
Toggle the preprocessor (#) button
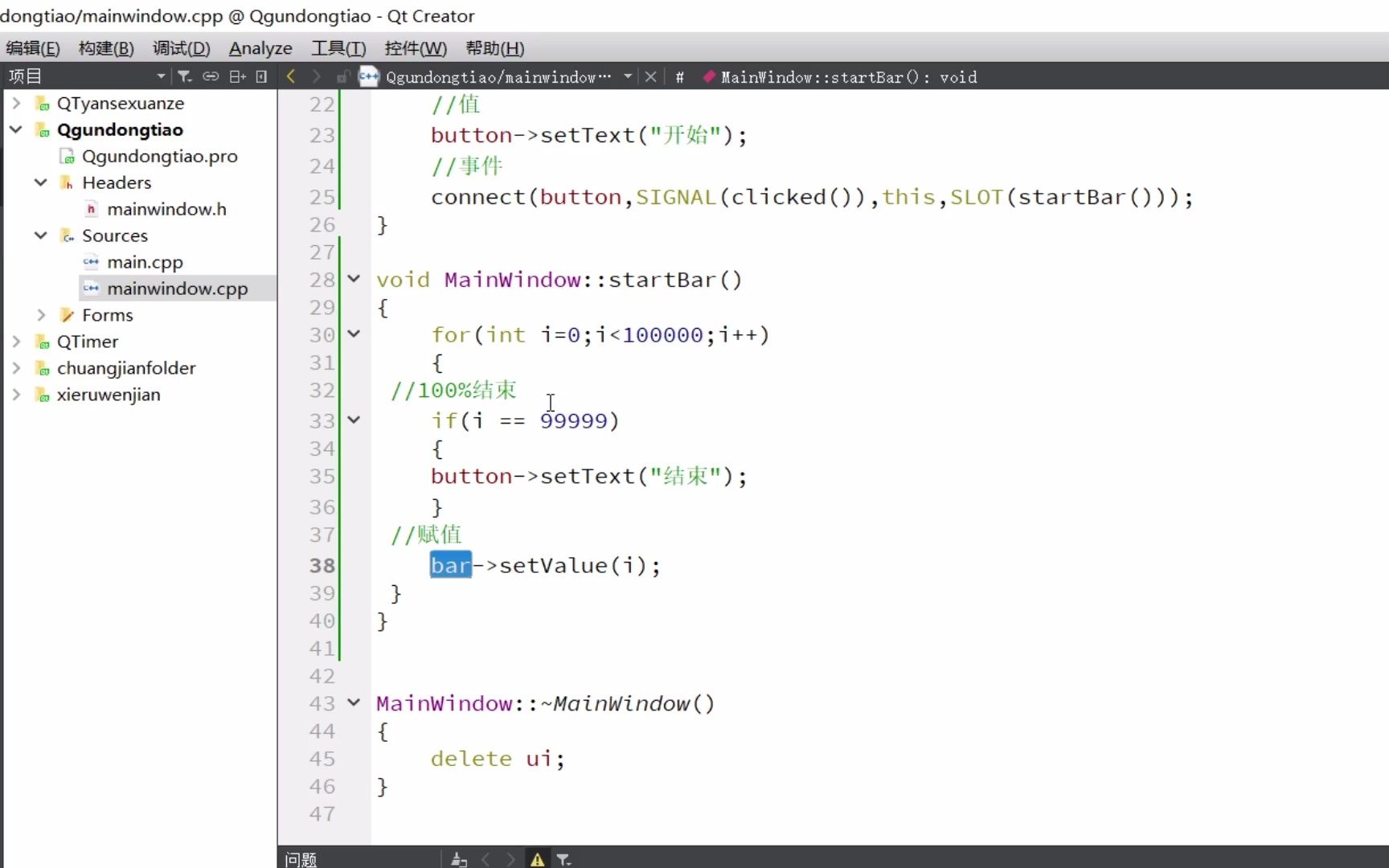[x=680, y=76]
